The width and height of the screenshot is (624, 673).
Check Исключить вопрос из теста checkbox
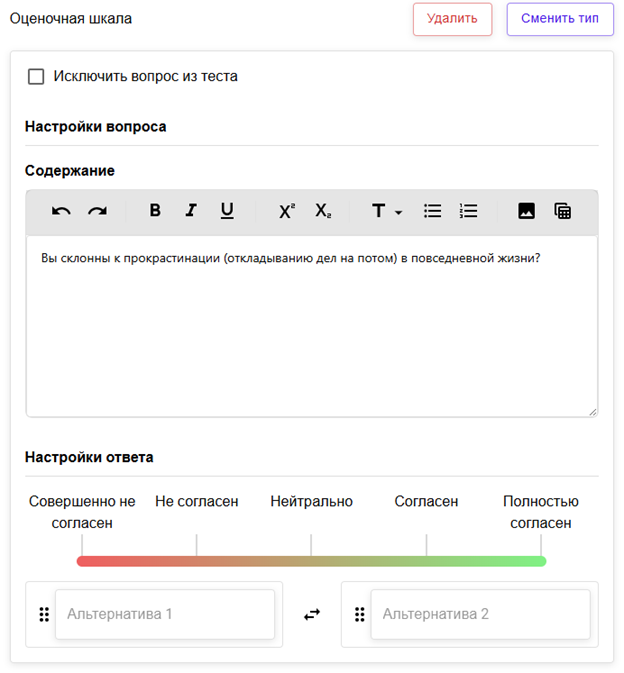coord(36,76)
